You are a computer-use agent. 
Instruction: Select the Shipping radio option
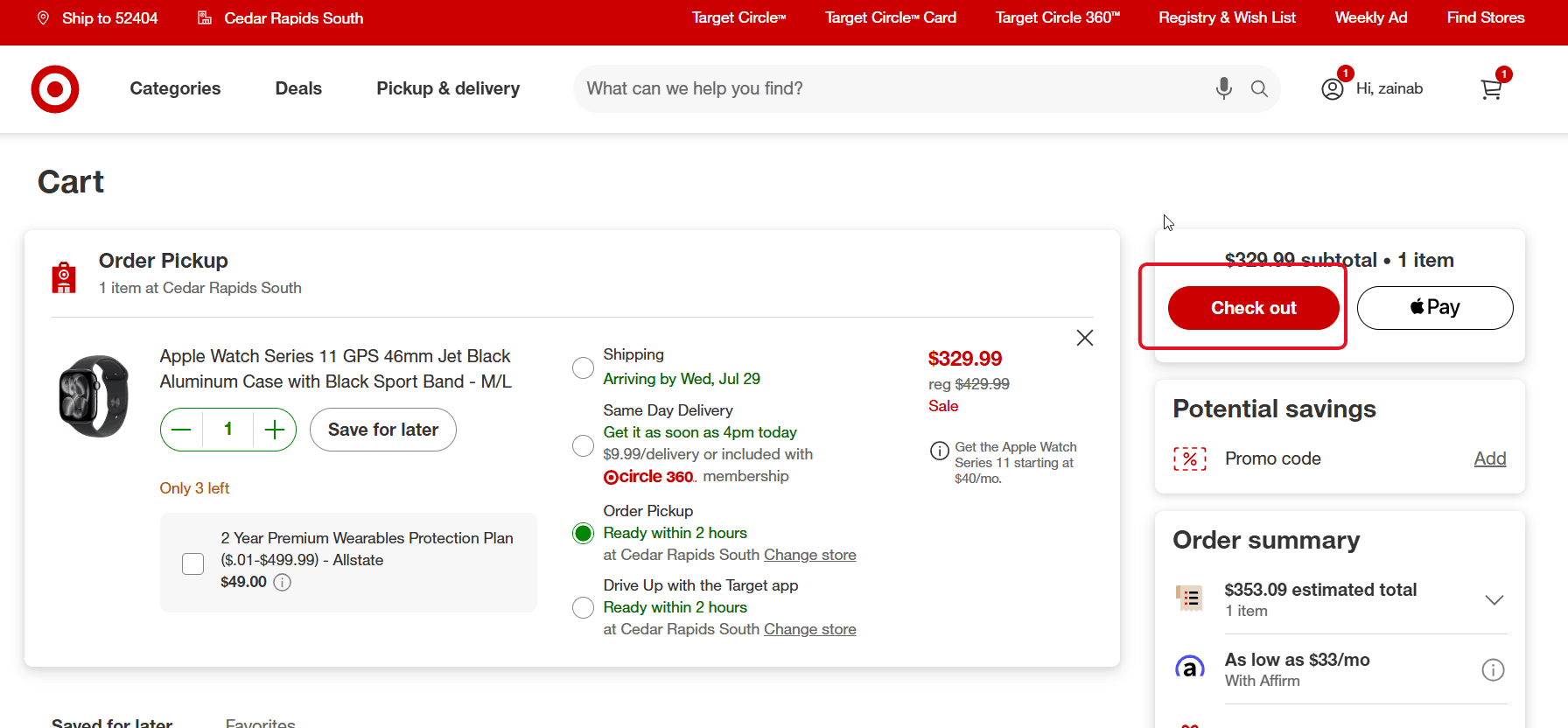tap(583, 367)
